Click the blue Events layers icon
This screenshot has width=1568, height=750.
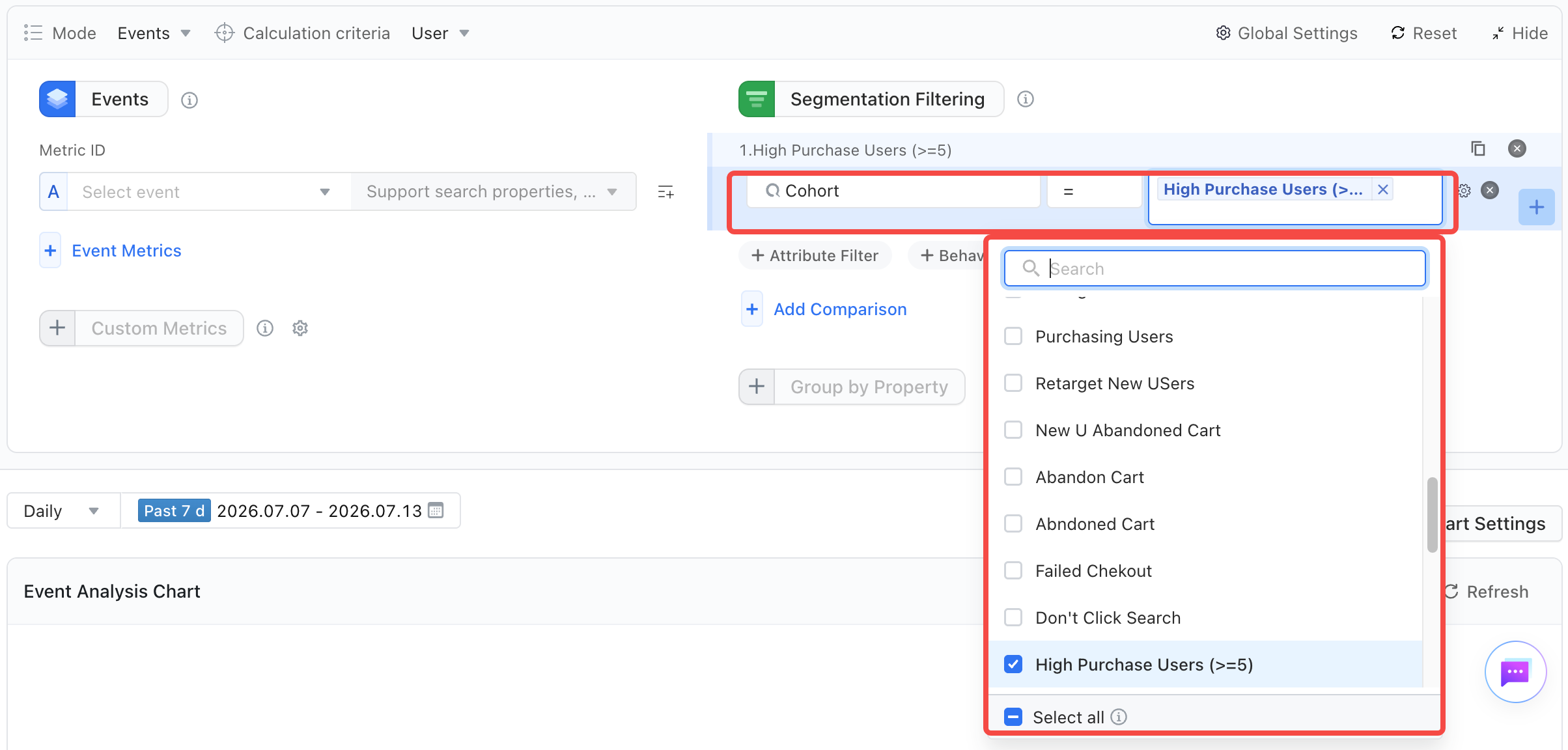[x=57, y=99]
